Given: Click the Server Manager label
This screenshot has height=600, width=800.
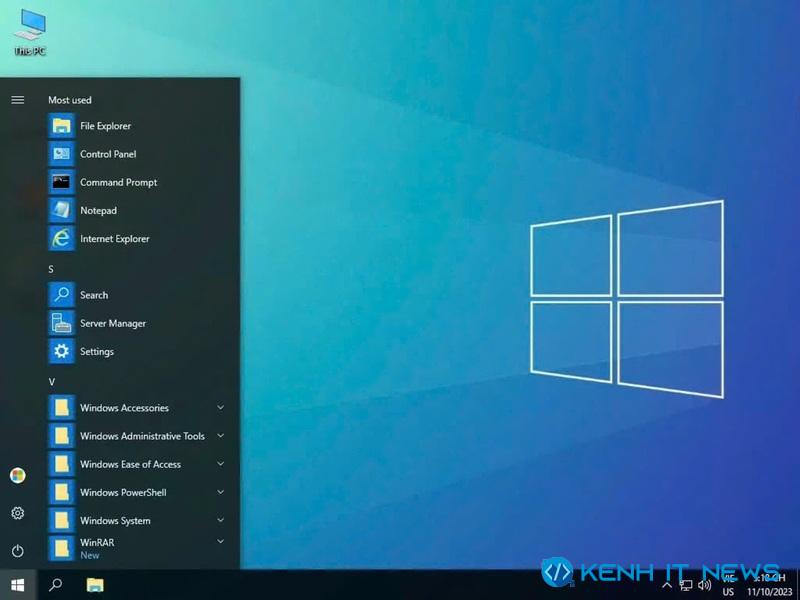Looking at the screenshot, I should [113, 323].
